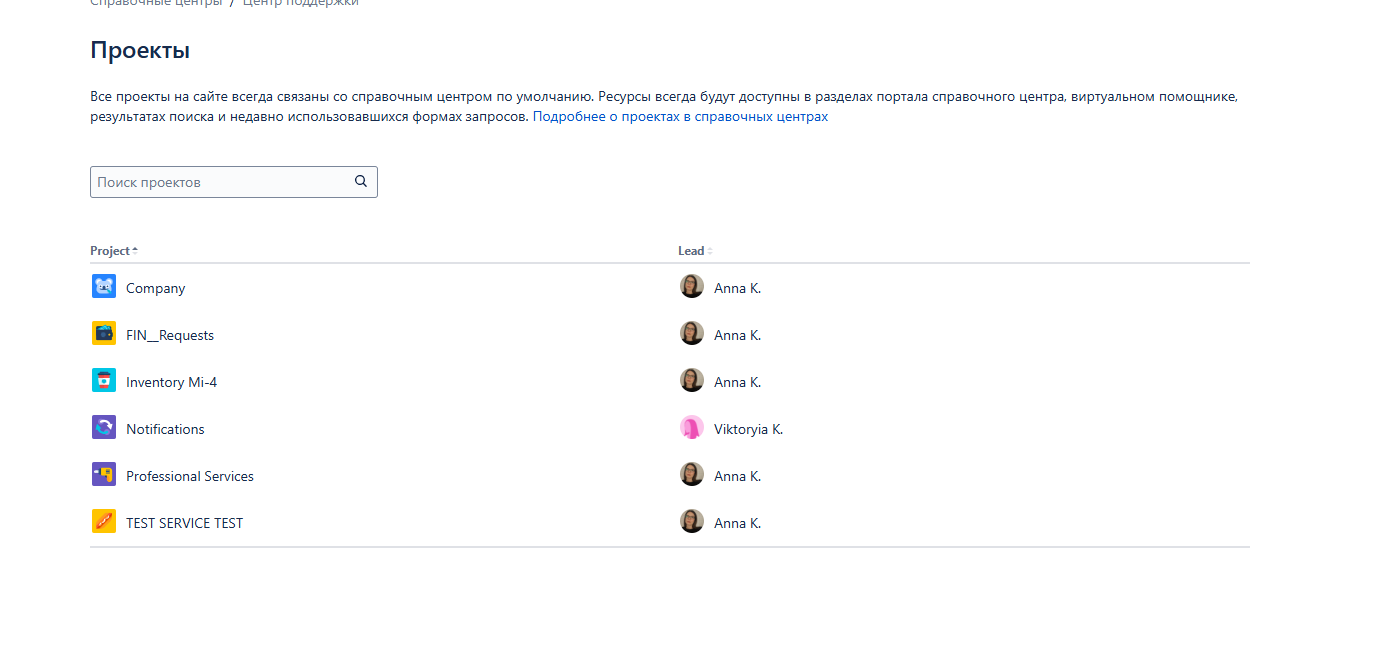Click Viktoryia K. lead name
Image resolution: width=1391 pixels, height=669 pixels.
(748, 429)
